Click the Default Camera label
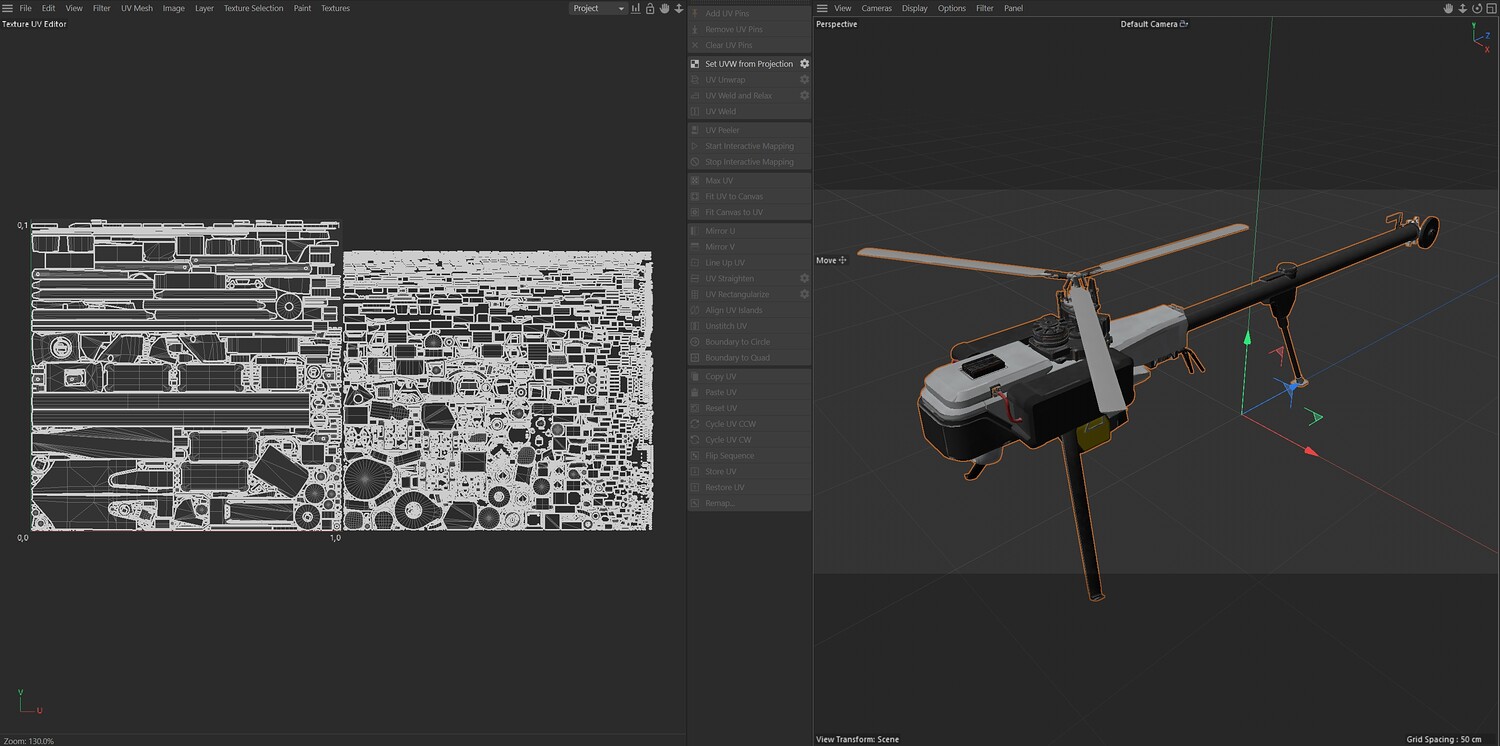 click(x=1149, y=24)
